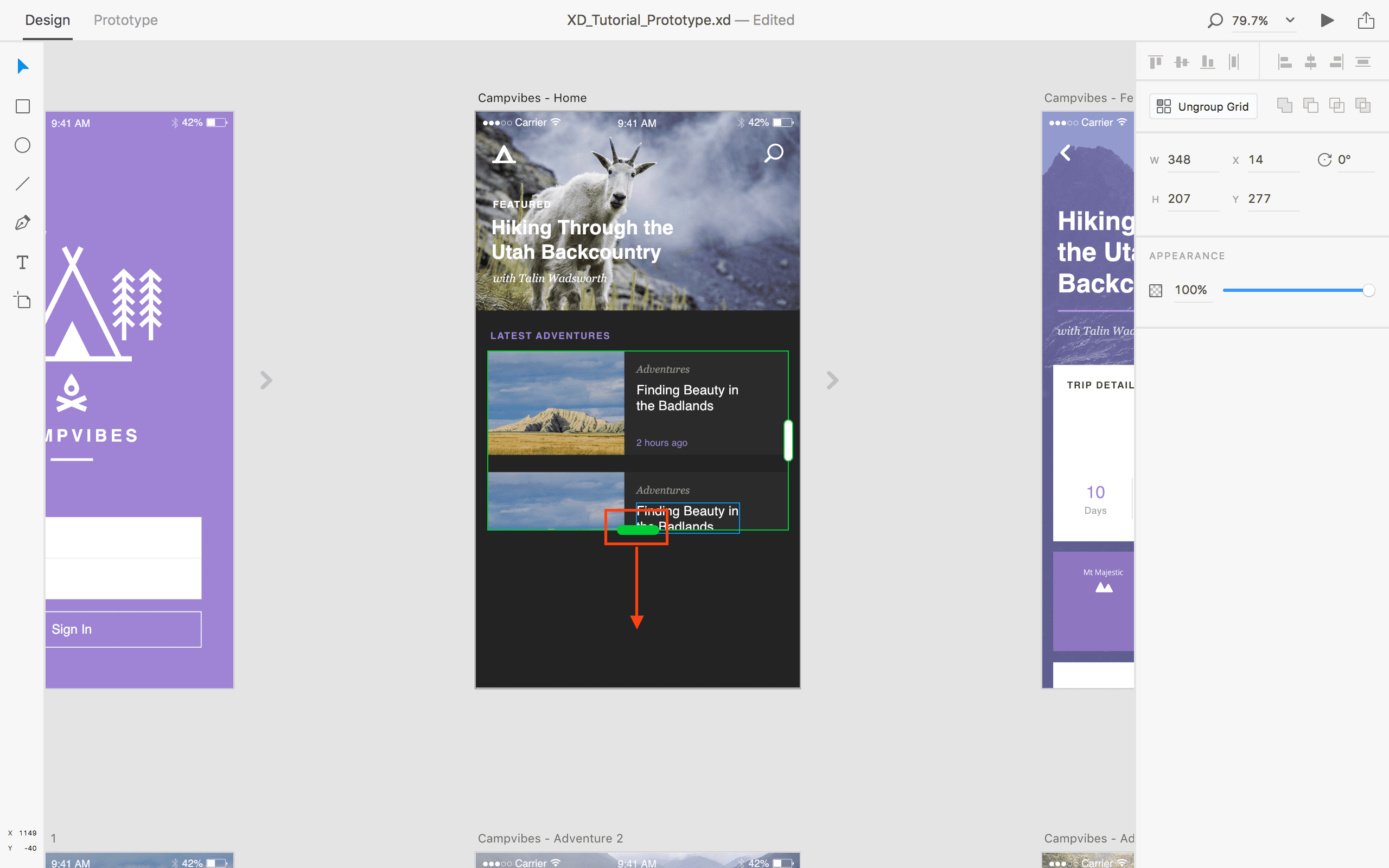
Task: Switch to the Prototype tab
Action: point(126,20)
